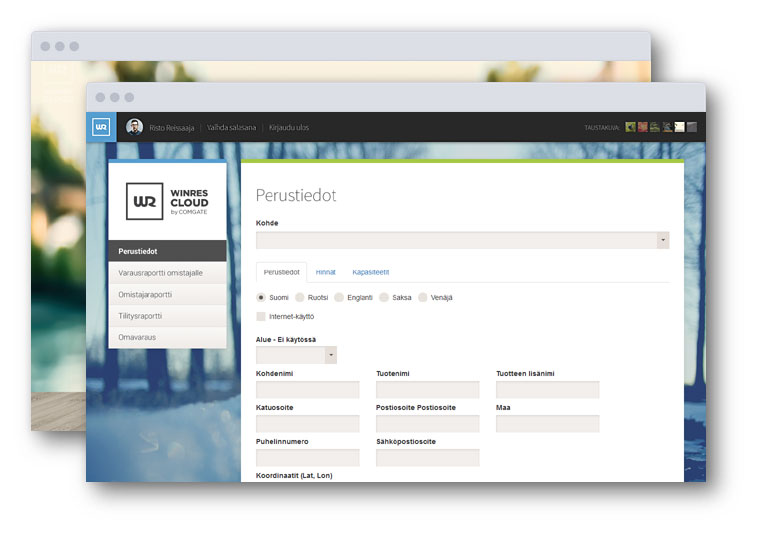Select the Venäjä radio button
The width and height of the screenshot is (758, 534).
[x=423, y=297]
